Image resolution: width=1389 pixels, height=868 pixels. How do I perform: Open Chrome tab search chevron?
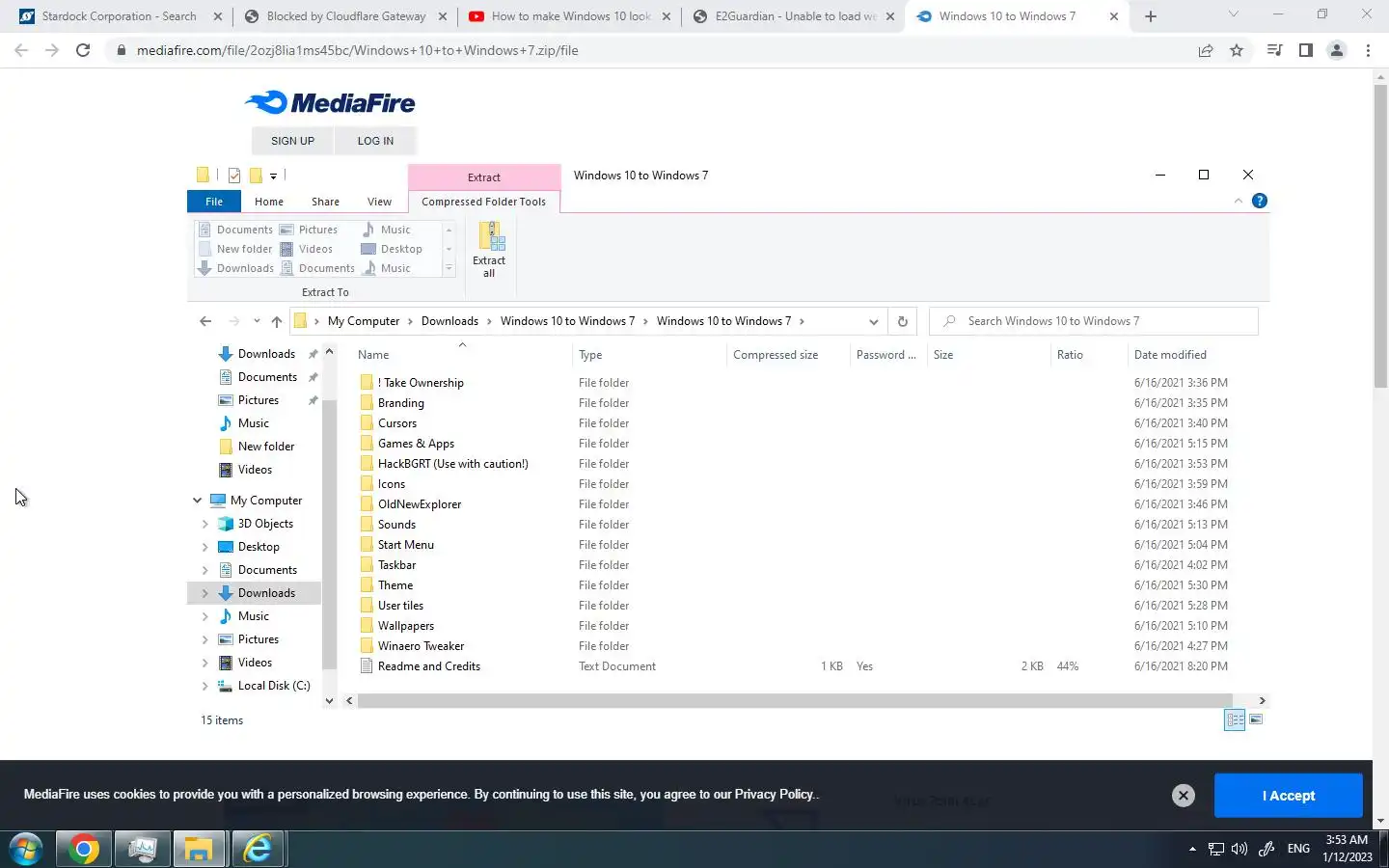pos(1233,14)
